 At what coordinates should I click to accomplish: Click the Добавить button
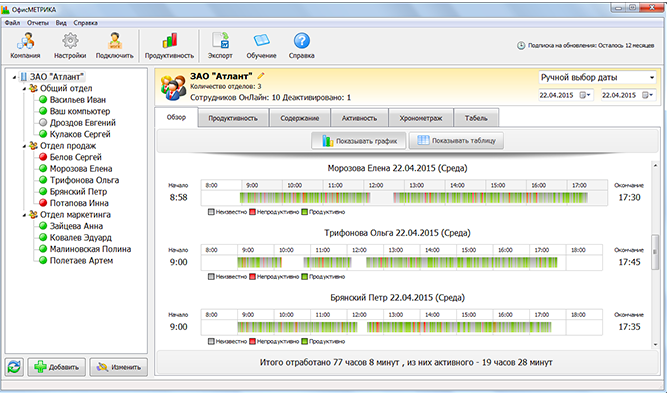point(57,367)
